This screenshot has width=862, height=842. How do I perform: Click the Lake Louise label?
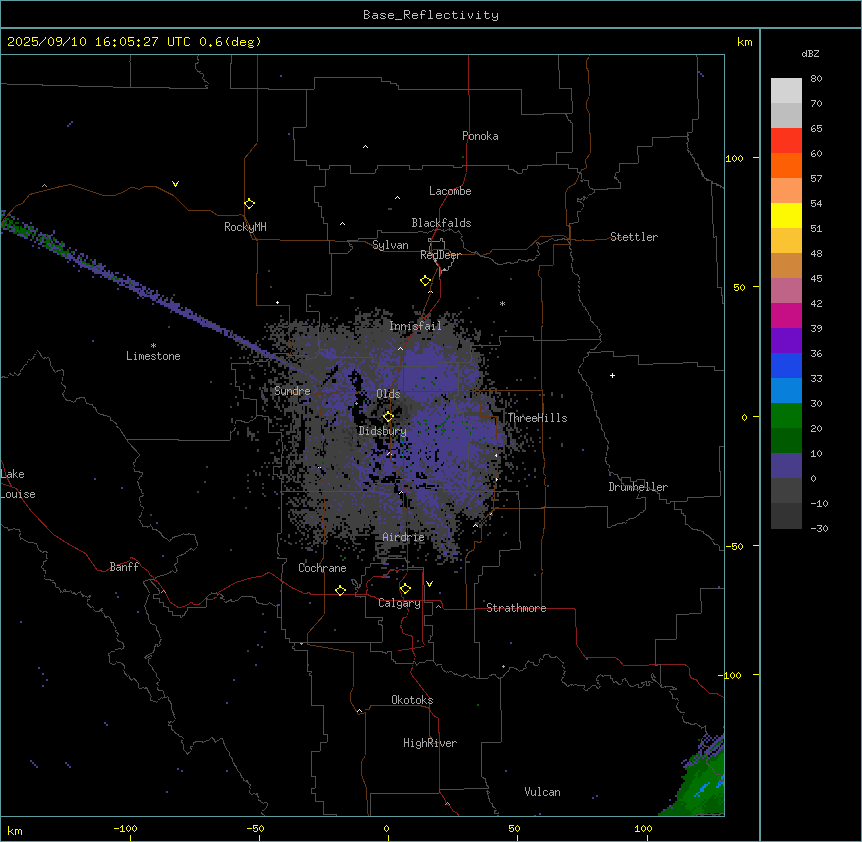point(18,484)
